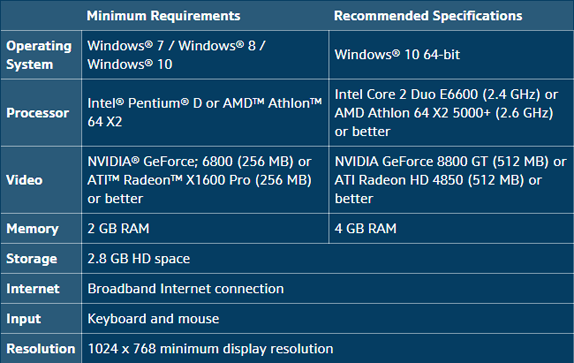
Task: Select the Video row label
Action: tap(24, 180)
